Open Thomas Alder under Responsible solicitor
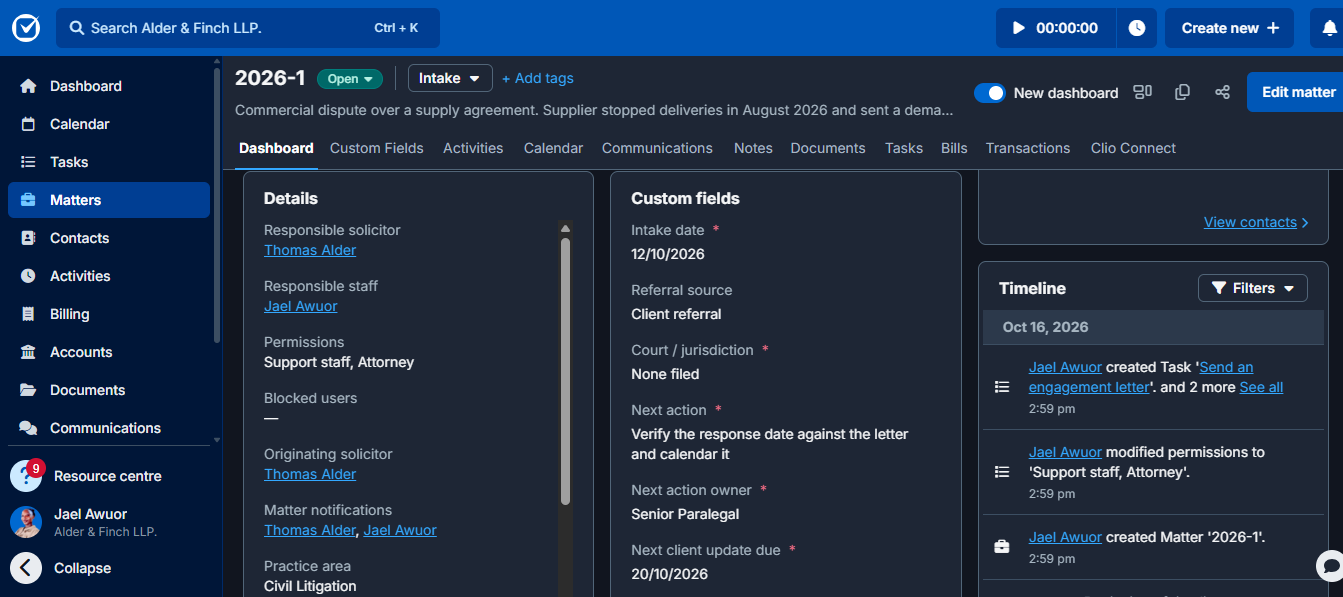The height and width of the screenshot is (597, 1343). pos(310,250)
